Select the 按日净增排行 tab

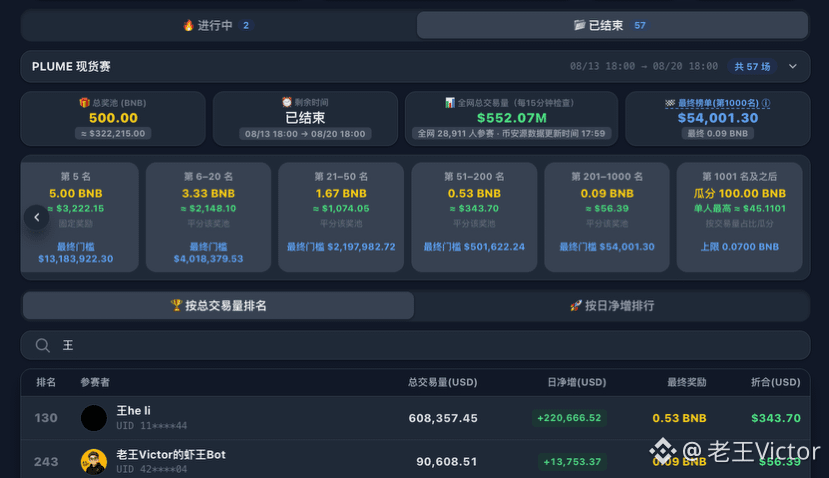(612, 306)
